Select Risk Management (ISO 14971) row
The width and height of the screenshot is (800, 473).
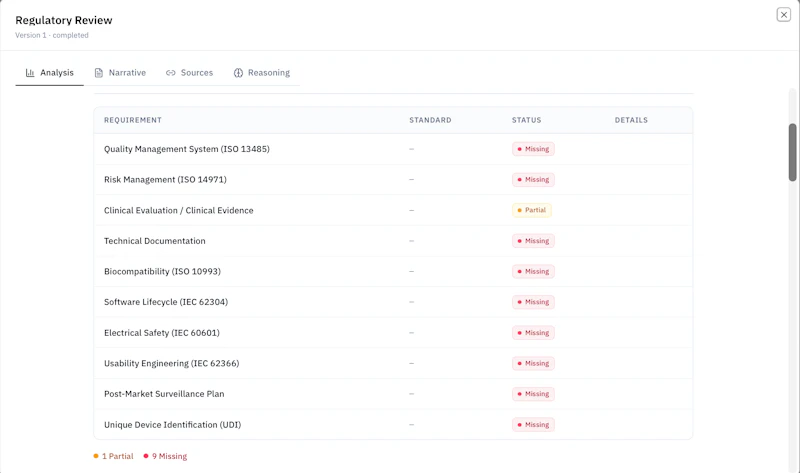(x=393, y=180)
